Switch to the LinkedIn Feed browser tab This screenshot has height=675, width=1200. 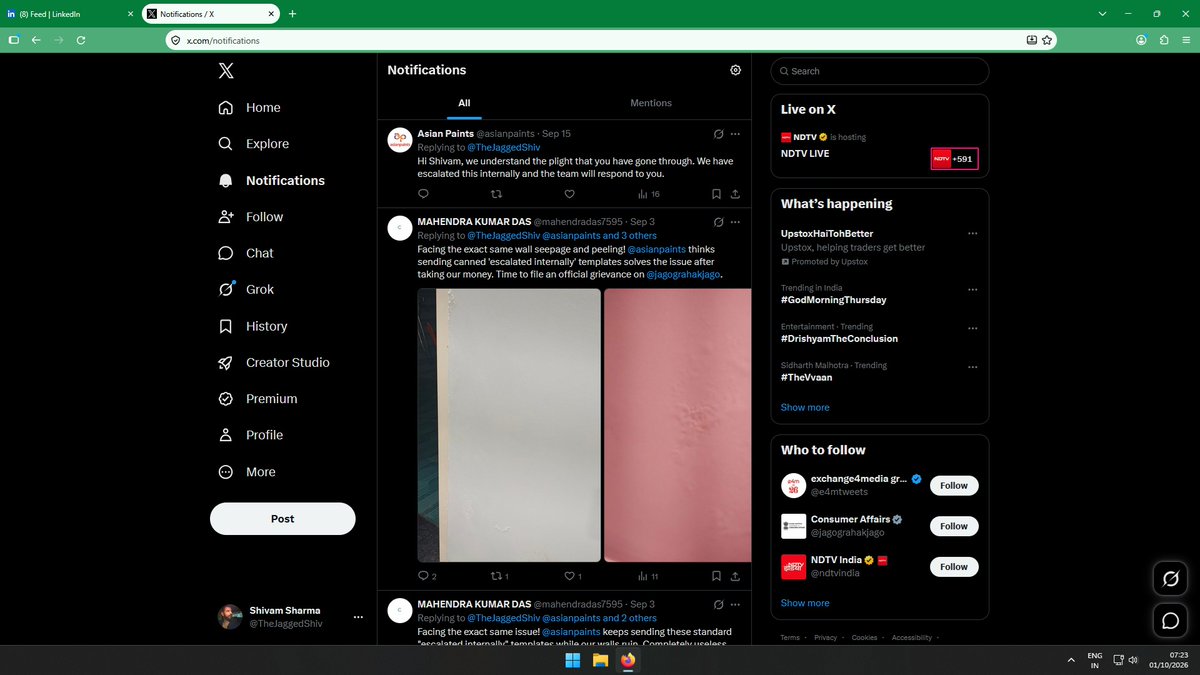[x=70, y=14]
